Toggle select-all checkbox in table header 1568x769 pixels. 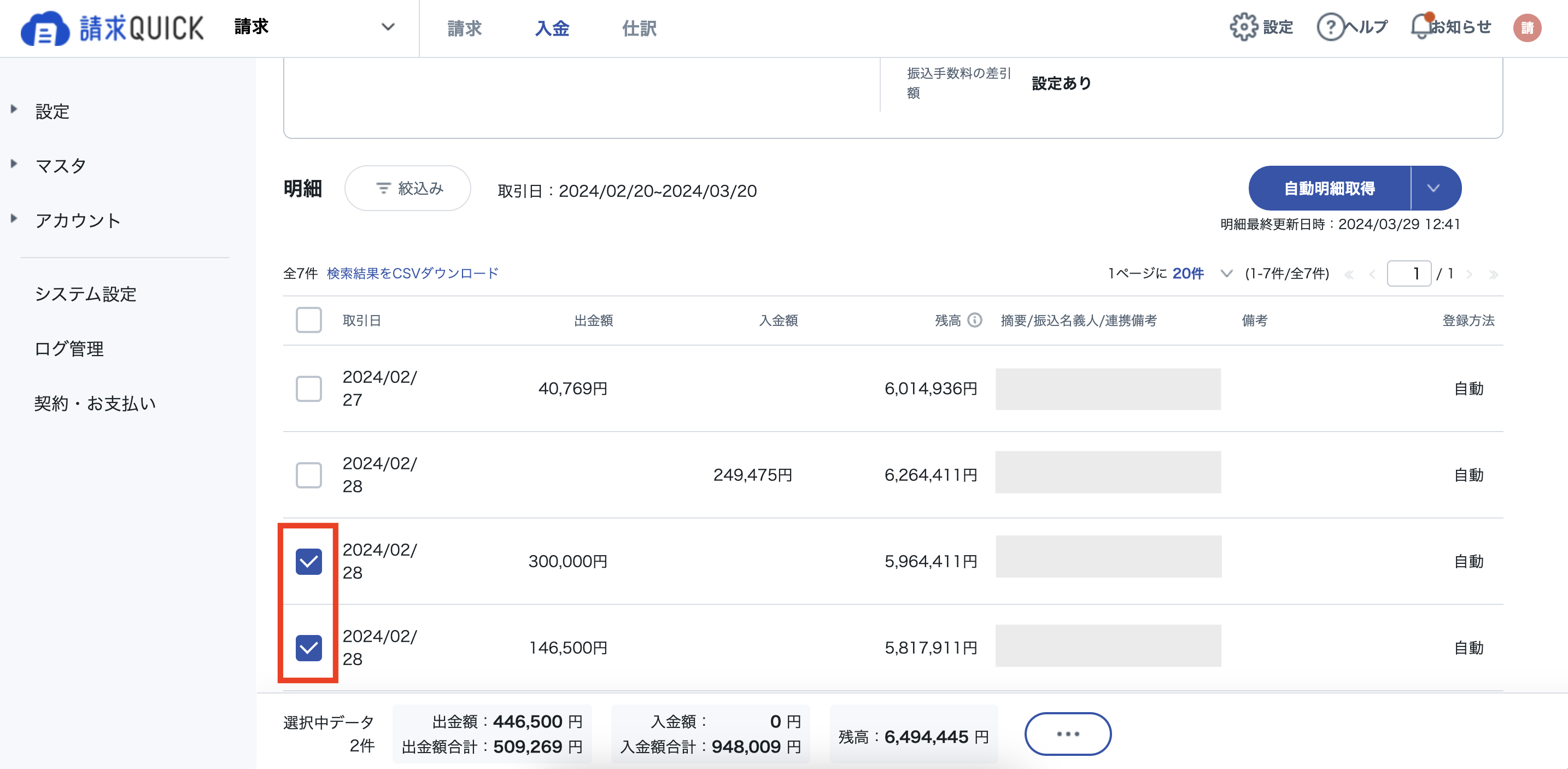click(x=308, y=321)
